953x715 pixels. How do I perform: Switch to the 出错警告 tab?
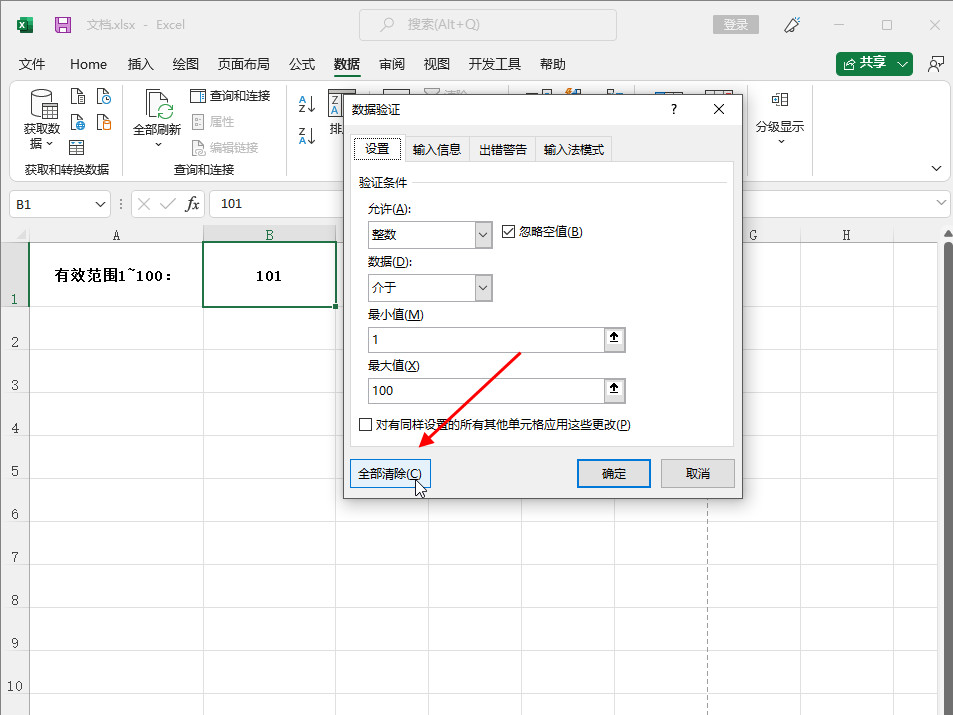(503, 150)
